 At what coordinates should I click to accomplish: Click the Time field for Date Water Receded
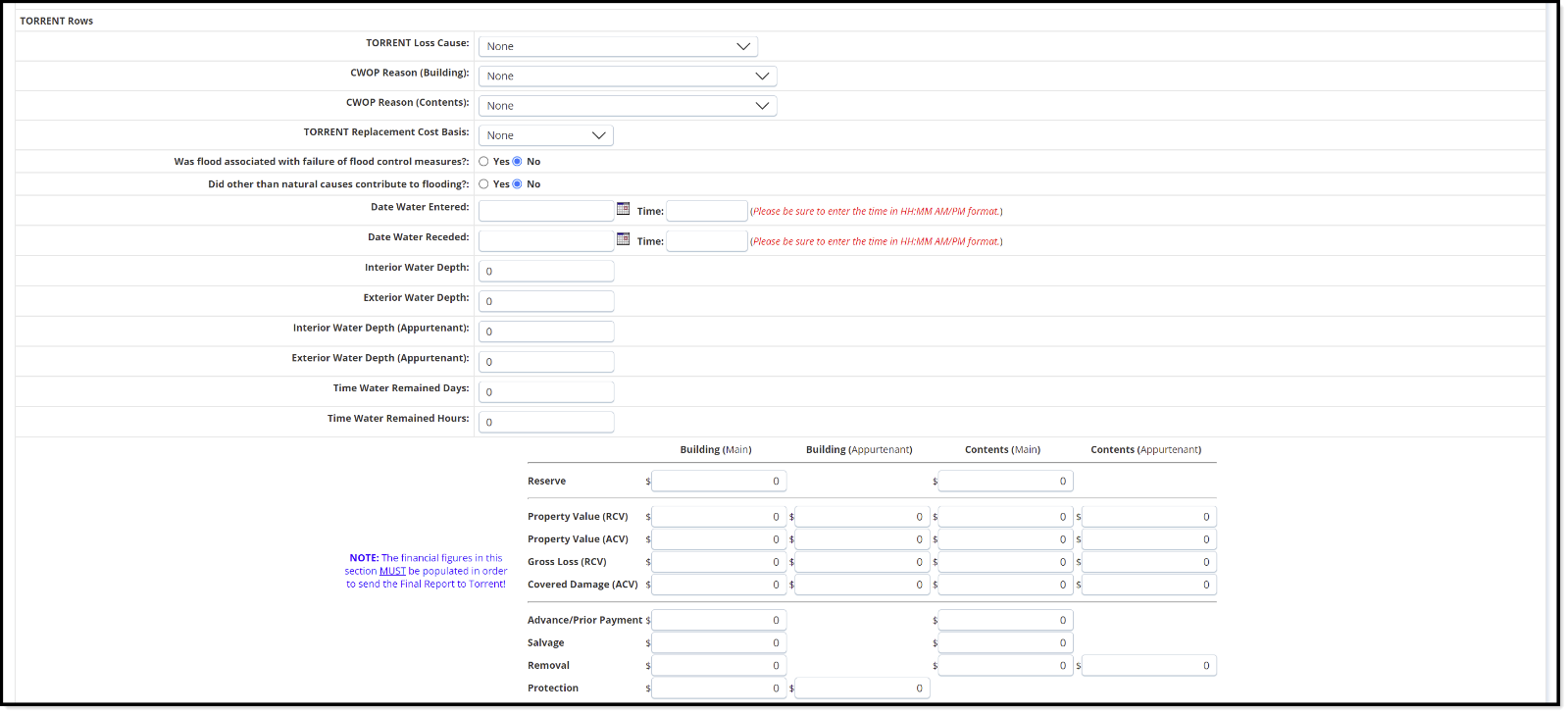(x=707, y=240)
